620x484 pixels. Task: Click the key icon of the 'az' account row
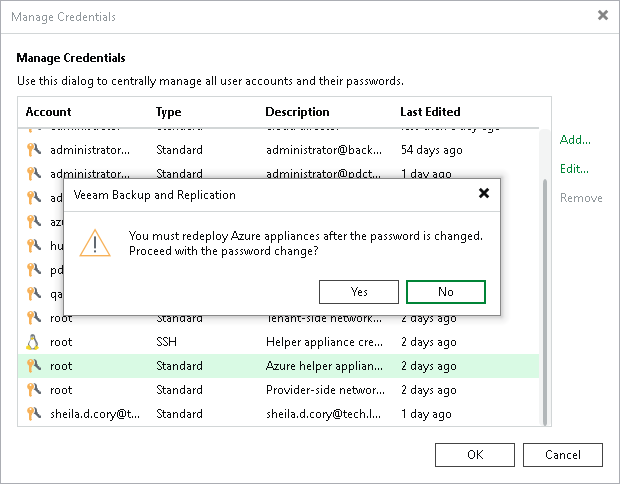[34, 221]
